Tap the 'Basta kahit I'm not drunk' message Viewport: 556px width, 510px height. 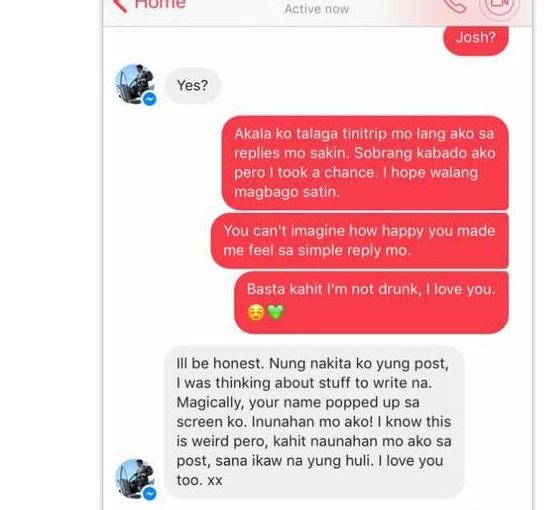pyautogui.click(x=371, y=302)
